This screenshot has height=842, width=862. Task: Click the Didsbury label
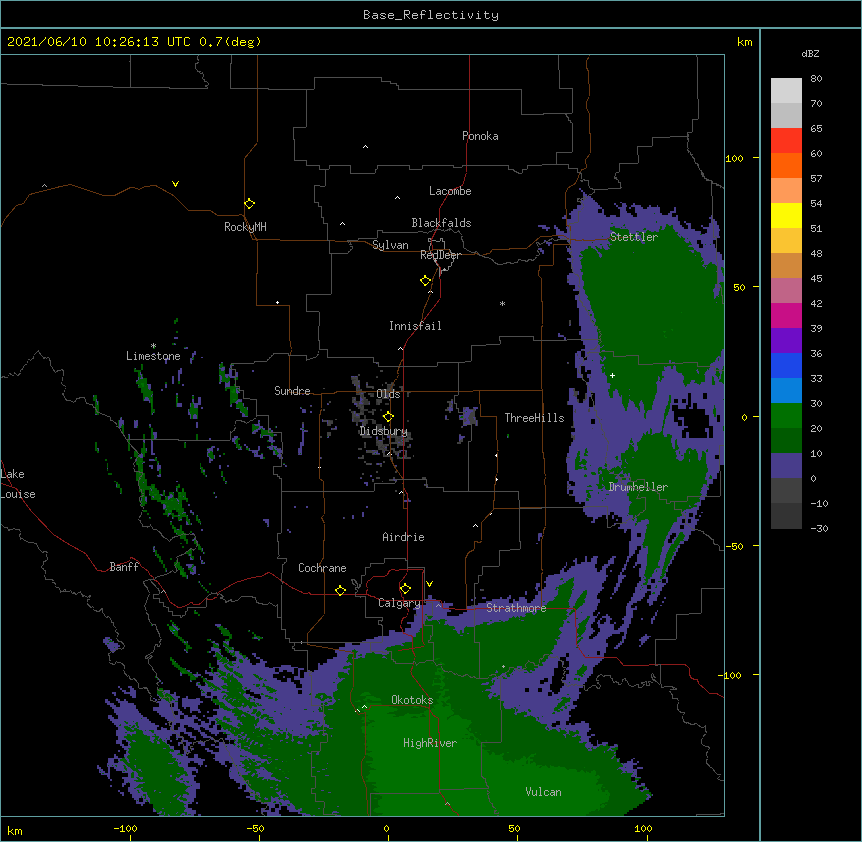pyautogui.click(x=384, y=431)
